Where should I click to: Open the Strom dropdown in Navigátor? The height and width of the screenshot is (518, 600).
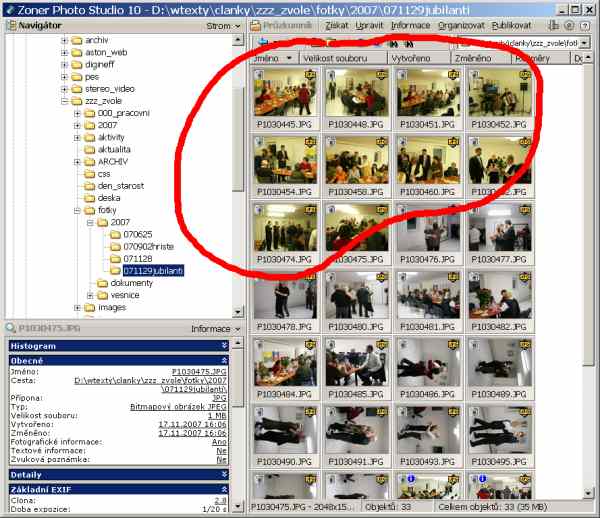[220, 24]
